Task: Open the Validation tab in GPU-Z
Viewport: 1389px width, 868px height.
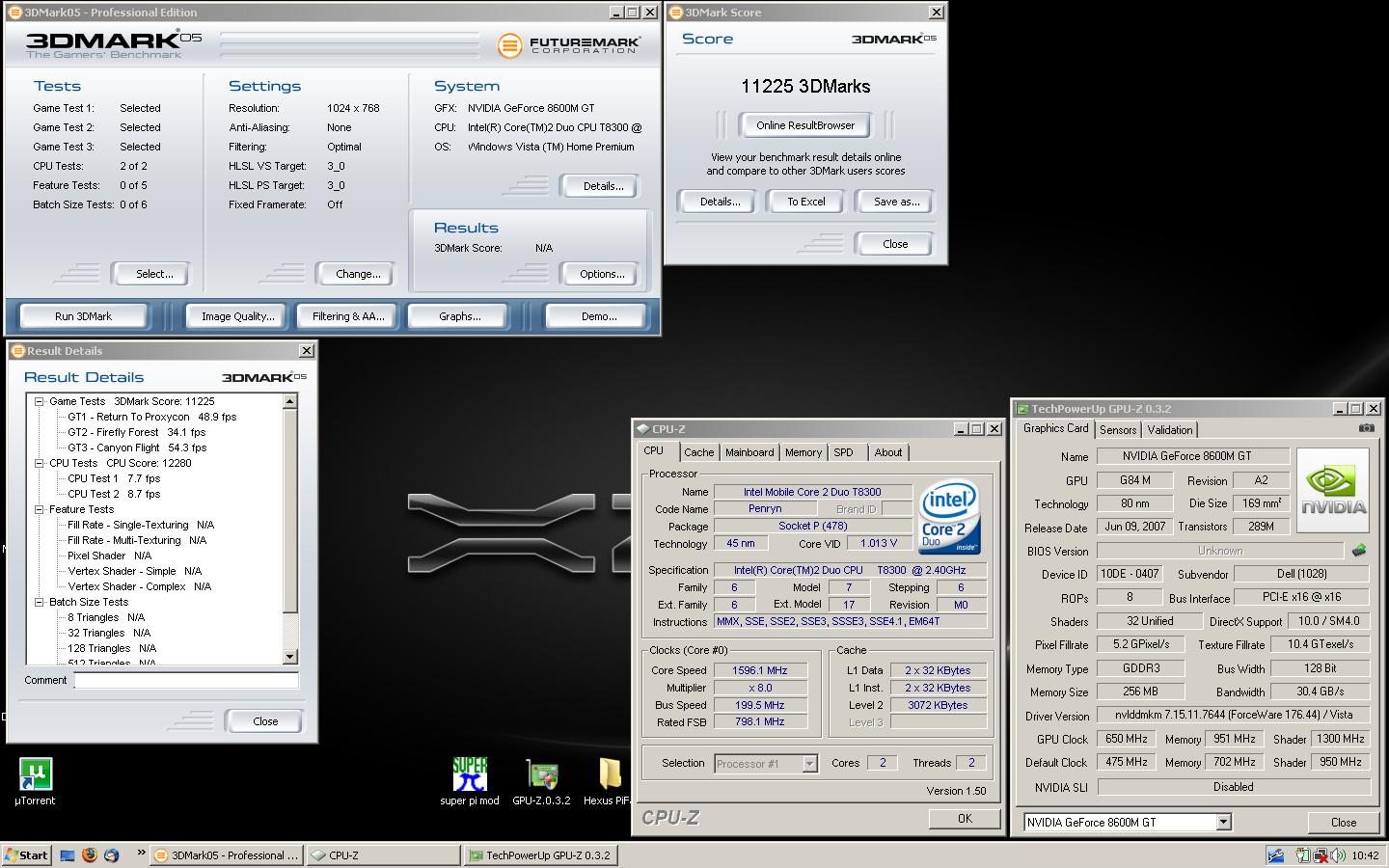Action: point(1170,430)
